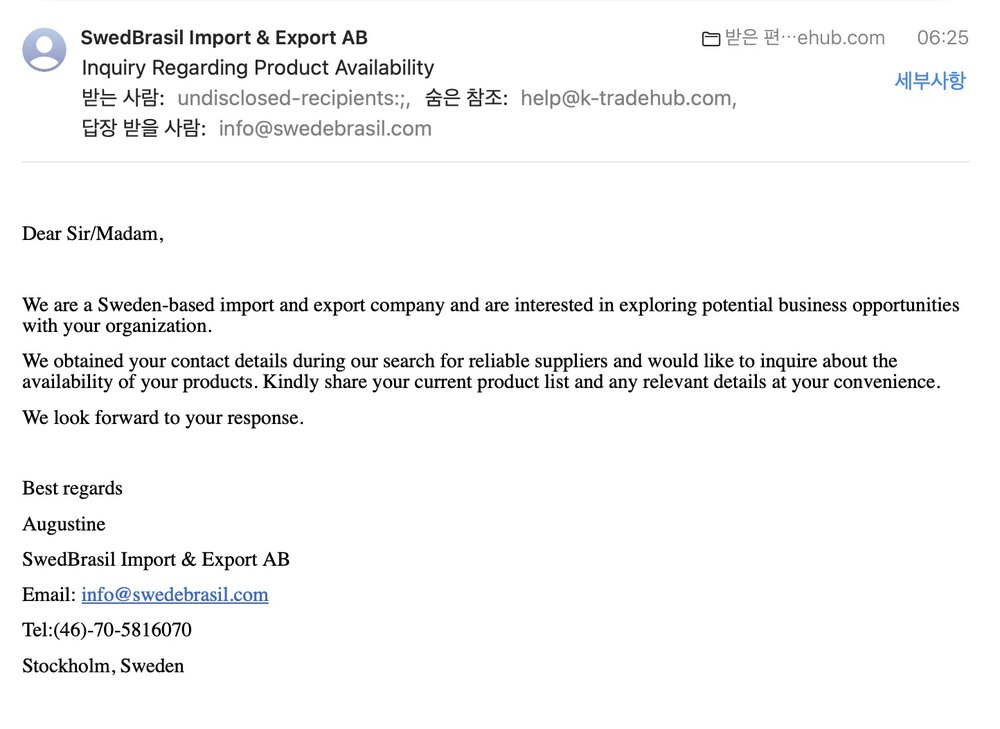The height and width of the screenshot is (729, 1000).
Task: Click the 06:25 received time
Action: [x=942, y=38]
